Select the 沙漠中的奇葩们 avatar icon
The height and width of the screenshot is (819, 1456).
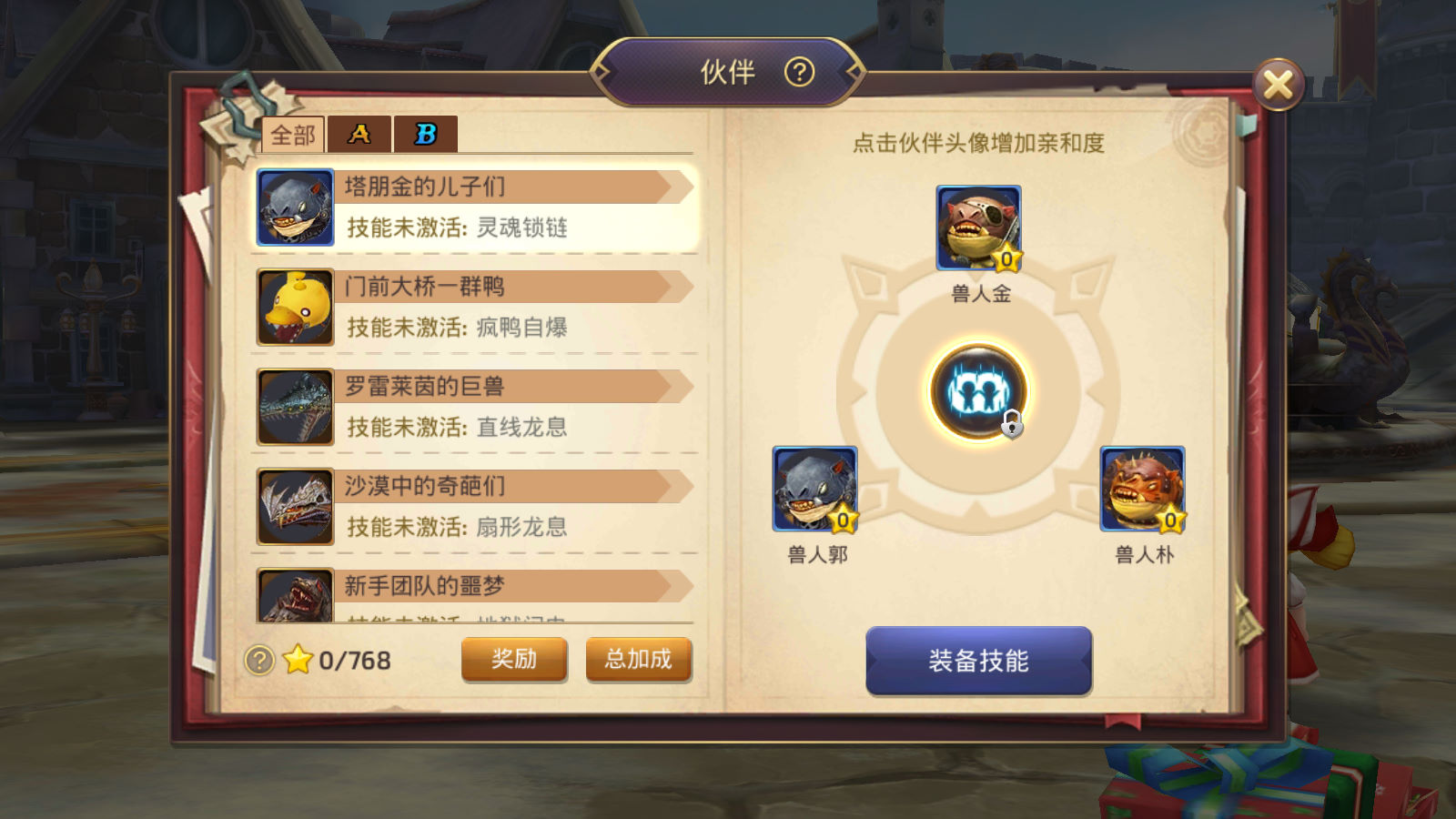tap(295, 507)
